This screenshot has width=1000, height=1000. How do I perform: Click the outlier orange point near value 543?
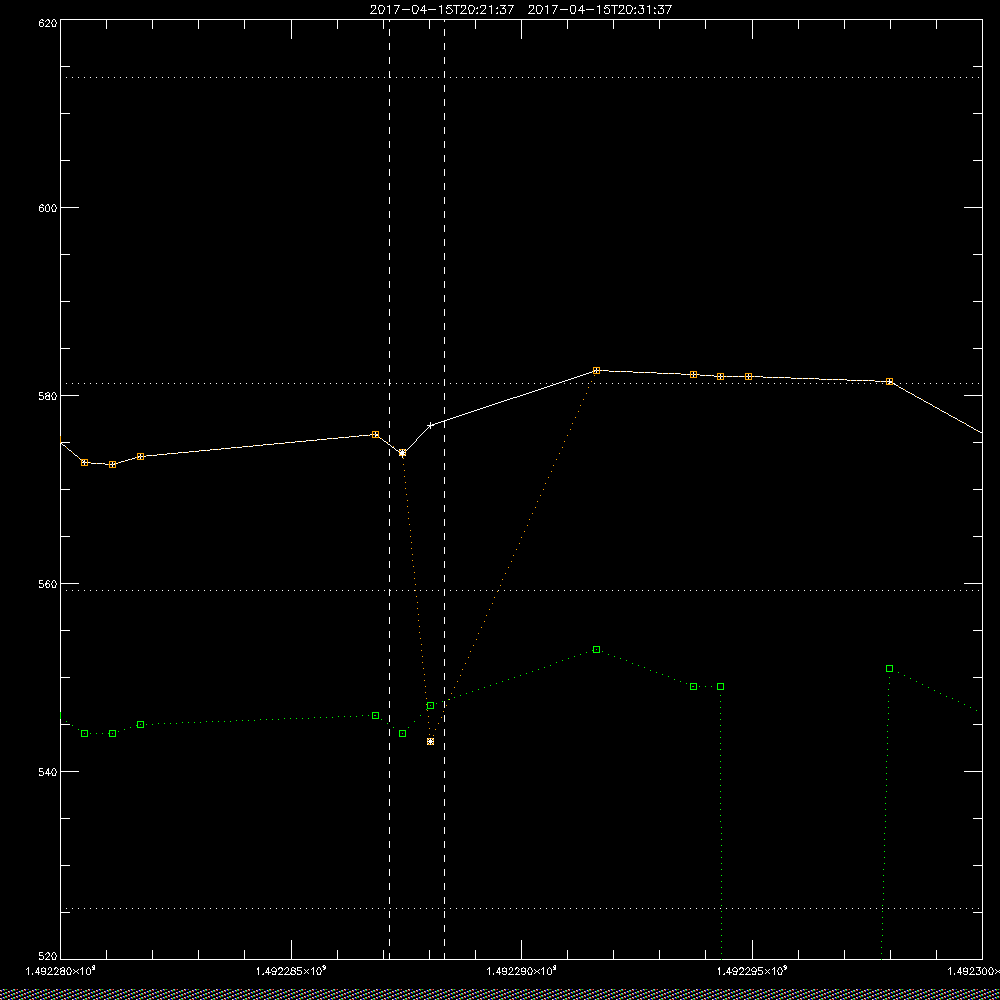point(430,741)
